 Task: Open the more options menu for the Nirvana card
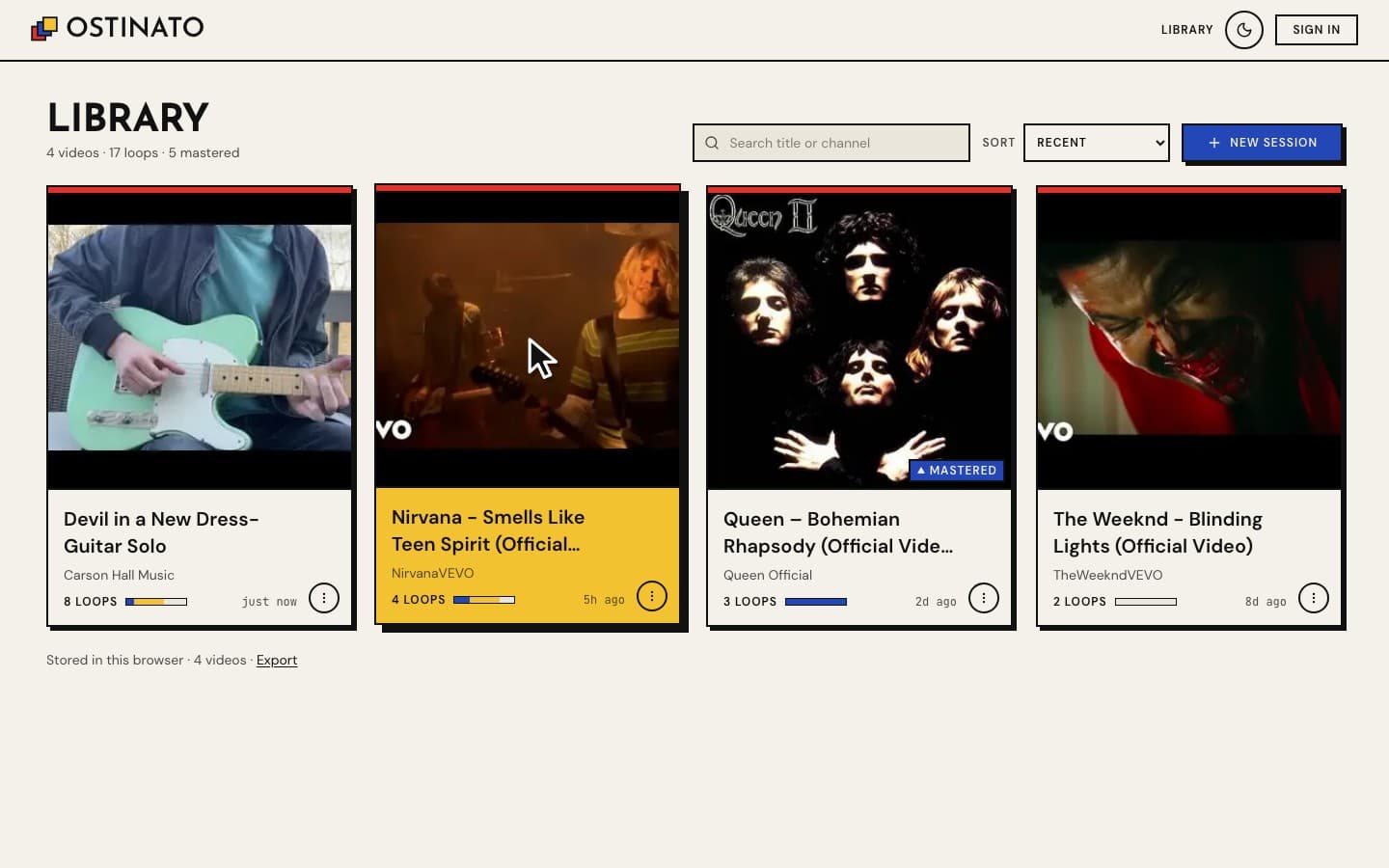click(652, 596)
